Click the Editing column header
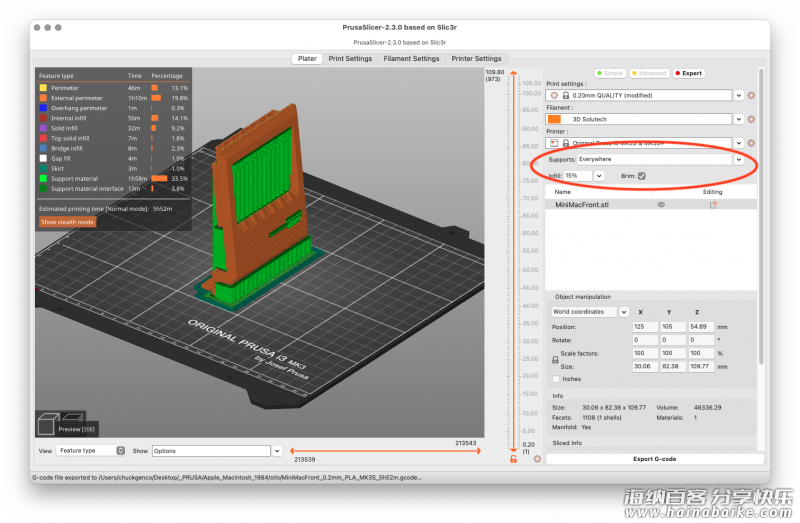The width and height of the screenshot is (800, 523). [x=712, y=192]
